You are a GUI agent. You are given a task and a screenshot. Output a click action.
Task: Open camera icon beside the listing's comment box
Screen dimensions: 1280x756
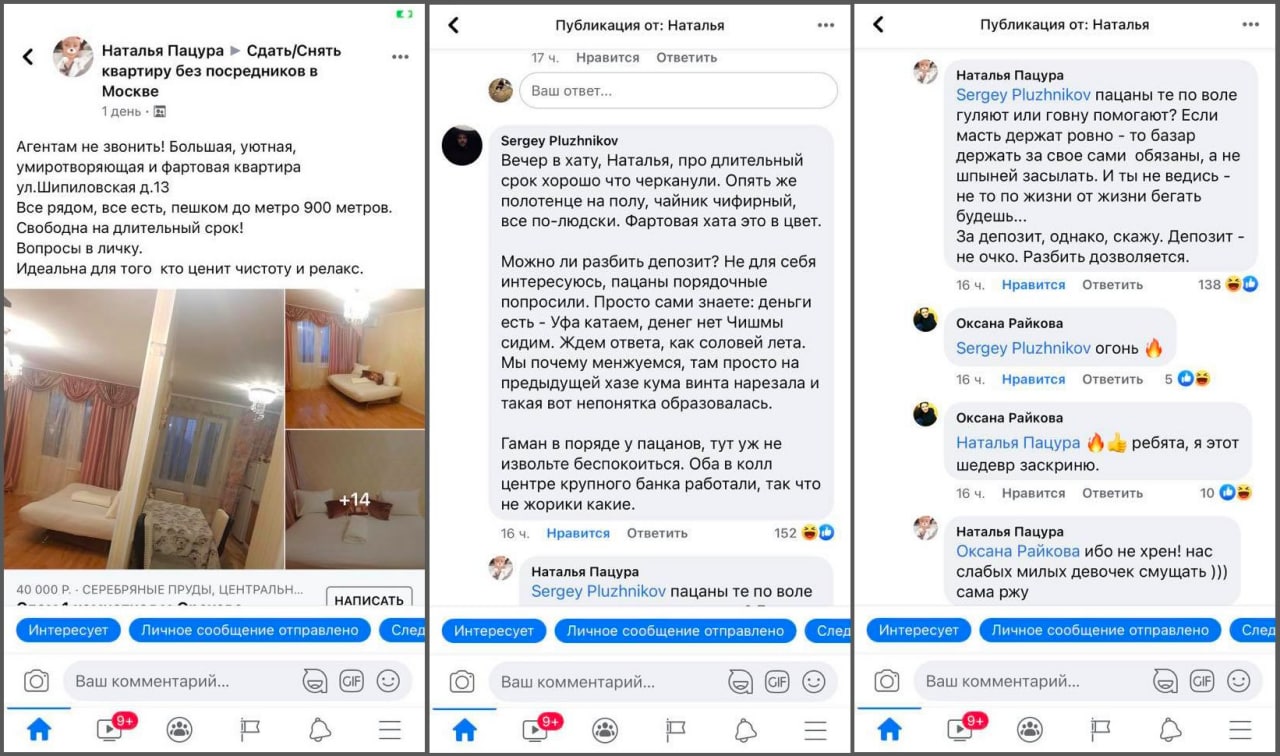37,682
